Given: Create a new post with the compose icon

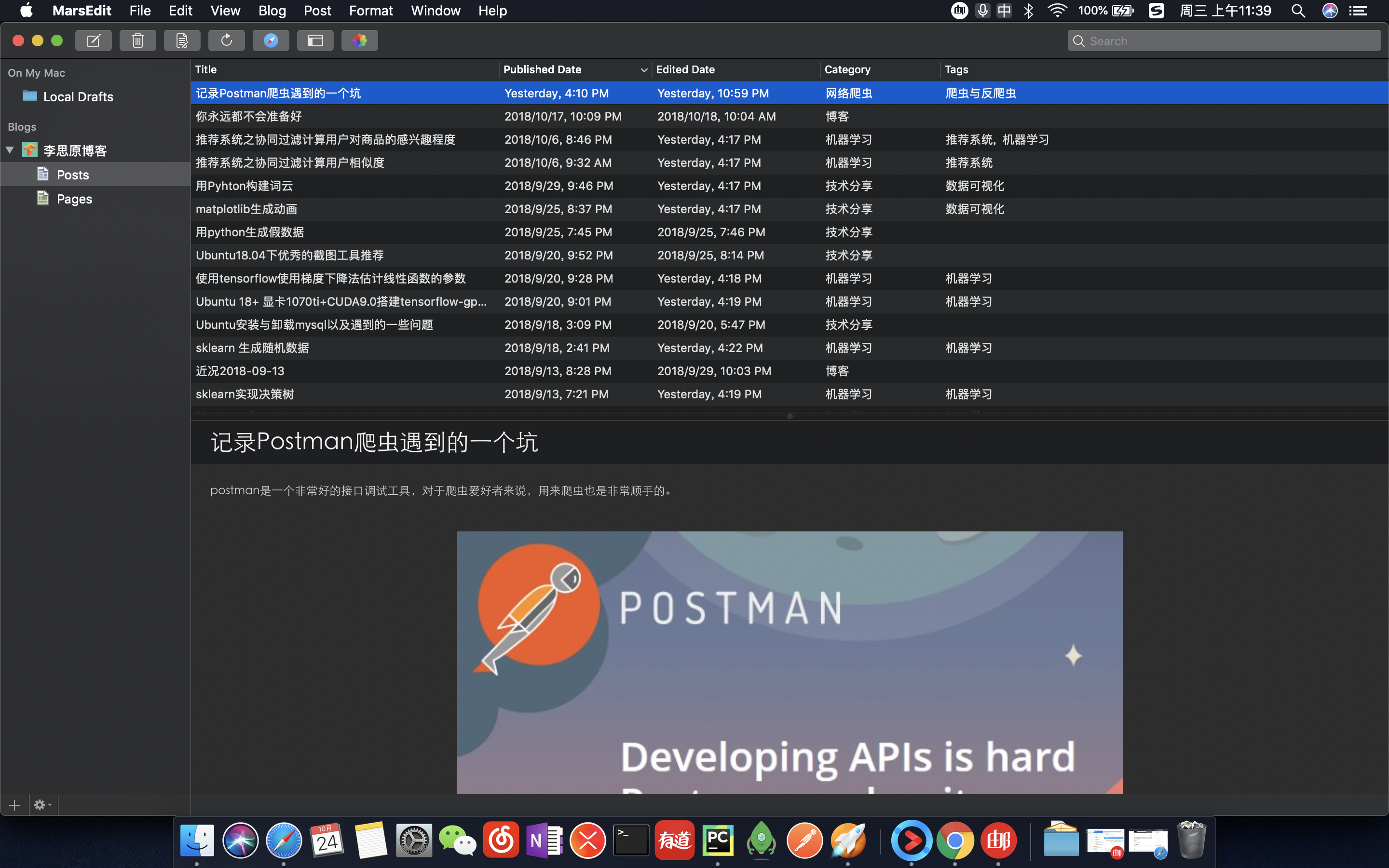Looking at the screenshot, I should click(94, 41).
